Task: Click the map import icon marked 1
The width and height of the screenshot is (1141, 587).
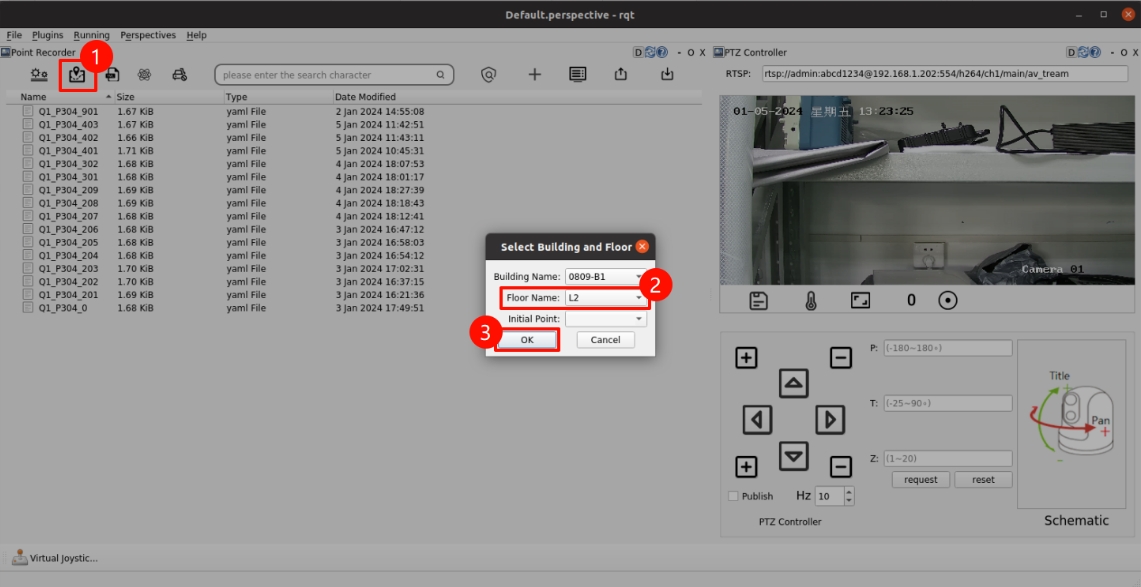Action: 76,75
